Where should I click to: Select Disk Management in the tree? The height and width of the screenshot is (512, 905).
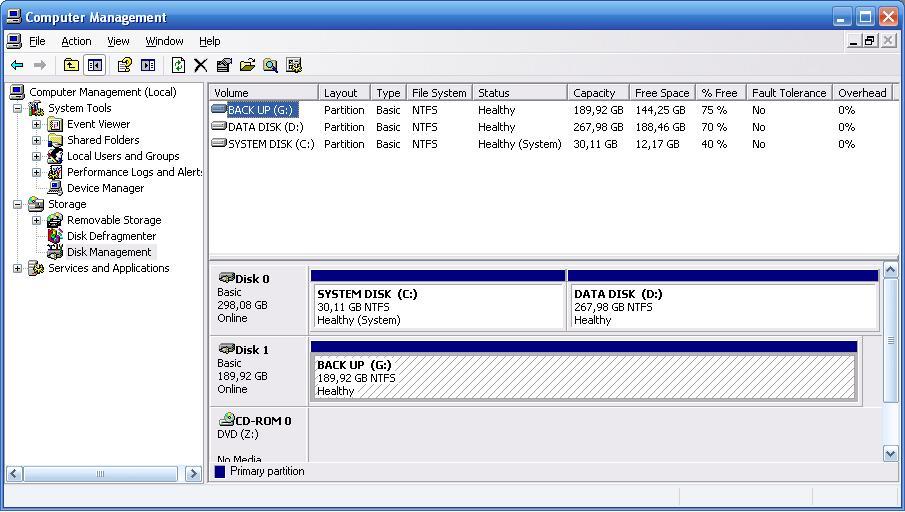pyautogui.click(x=109, y=252)
